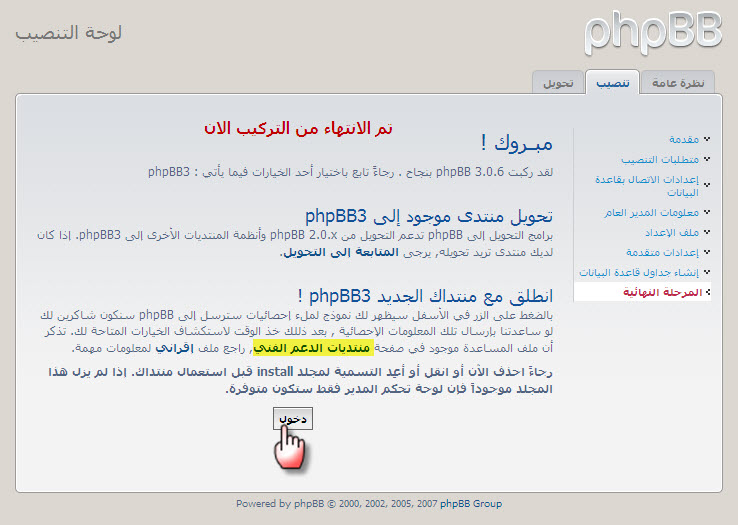
Task: Click the دخول login button
Action: pyautogui.click(x=293, y=418)
